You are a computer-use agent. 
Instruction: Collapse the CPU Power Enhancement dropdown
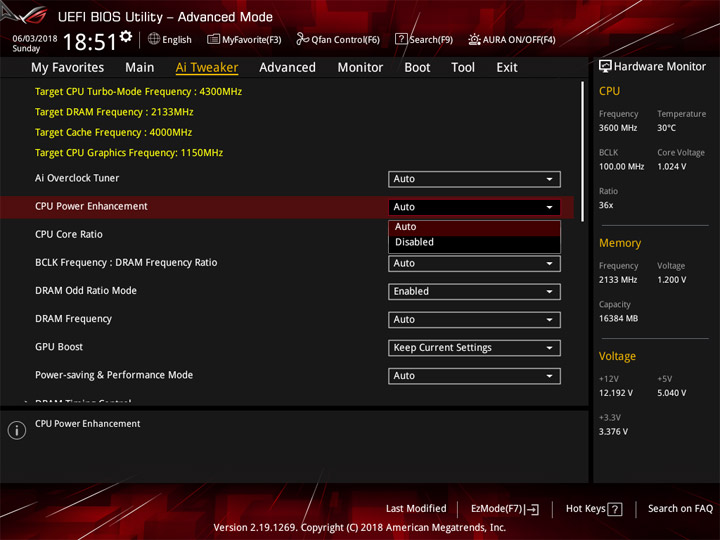(474, 207)
